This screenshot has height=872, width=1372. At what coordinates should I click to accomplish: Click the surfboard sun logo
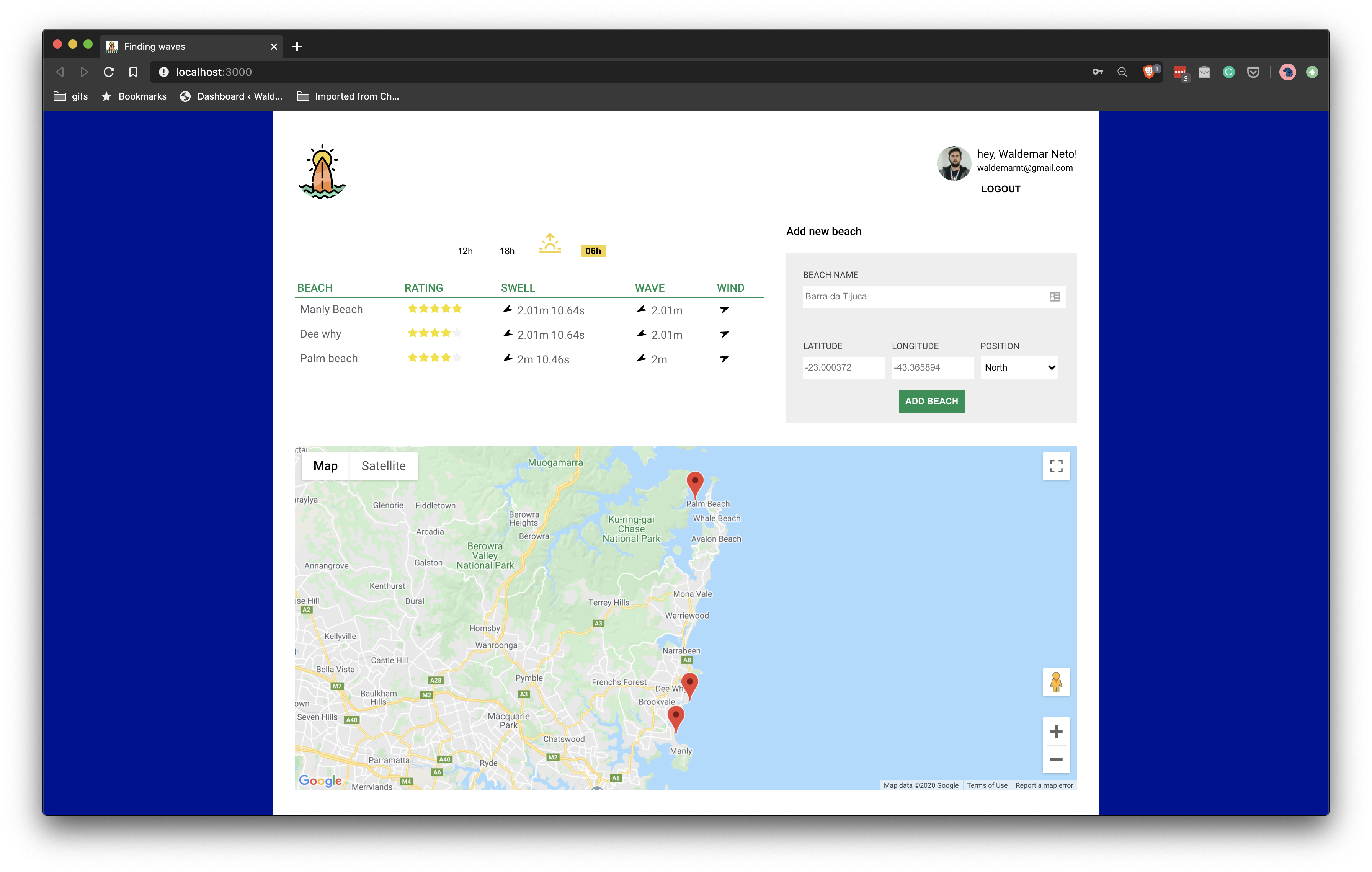coord(322,171)
